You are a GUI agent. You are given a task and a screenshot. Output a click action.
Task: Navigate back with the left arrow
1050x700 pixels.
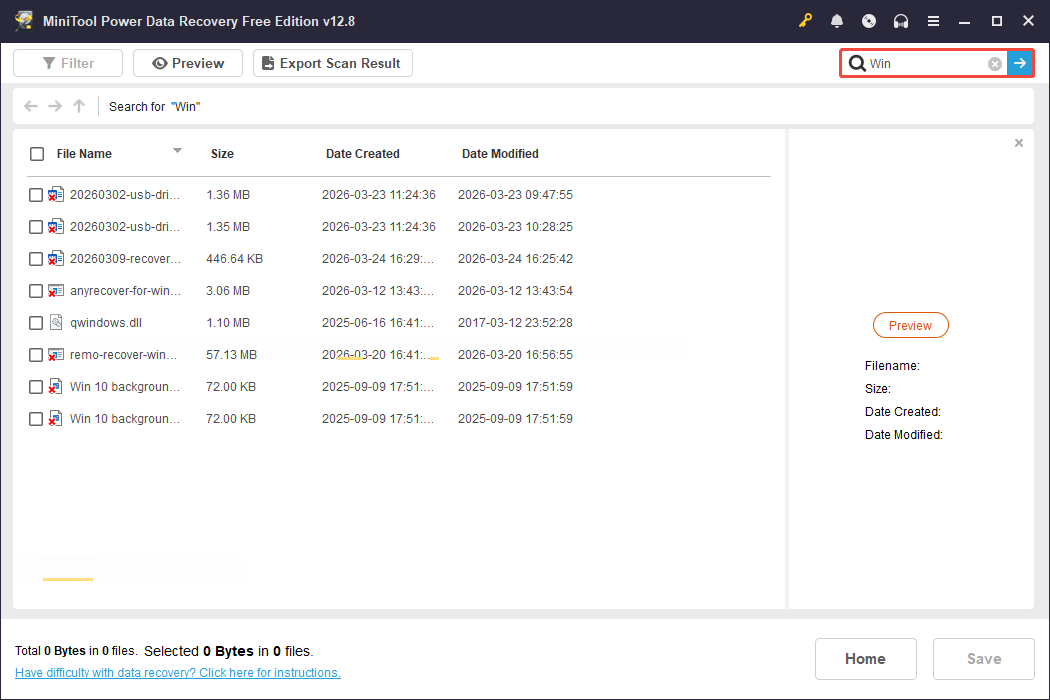[x=30, y=106]
